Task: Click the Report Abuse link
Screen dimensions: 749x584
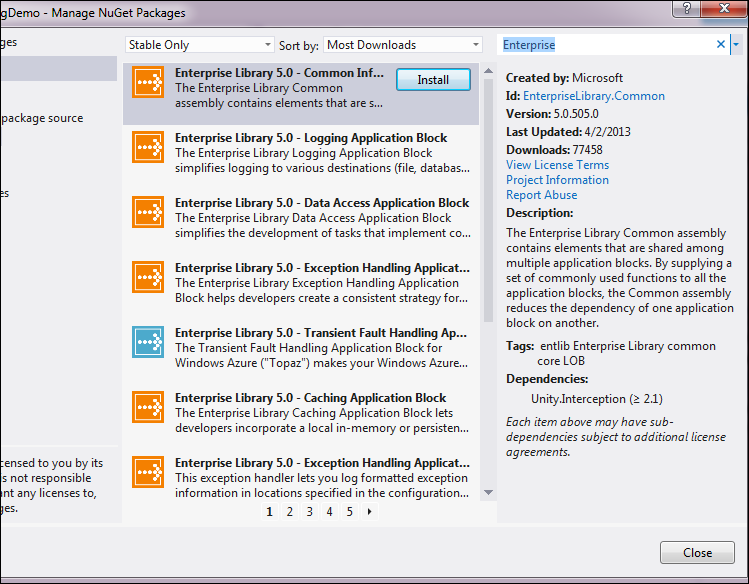Action: [x=542, y=195]
